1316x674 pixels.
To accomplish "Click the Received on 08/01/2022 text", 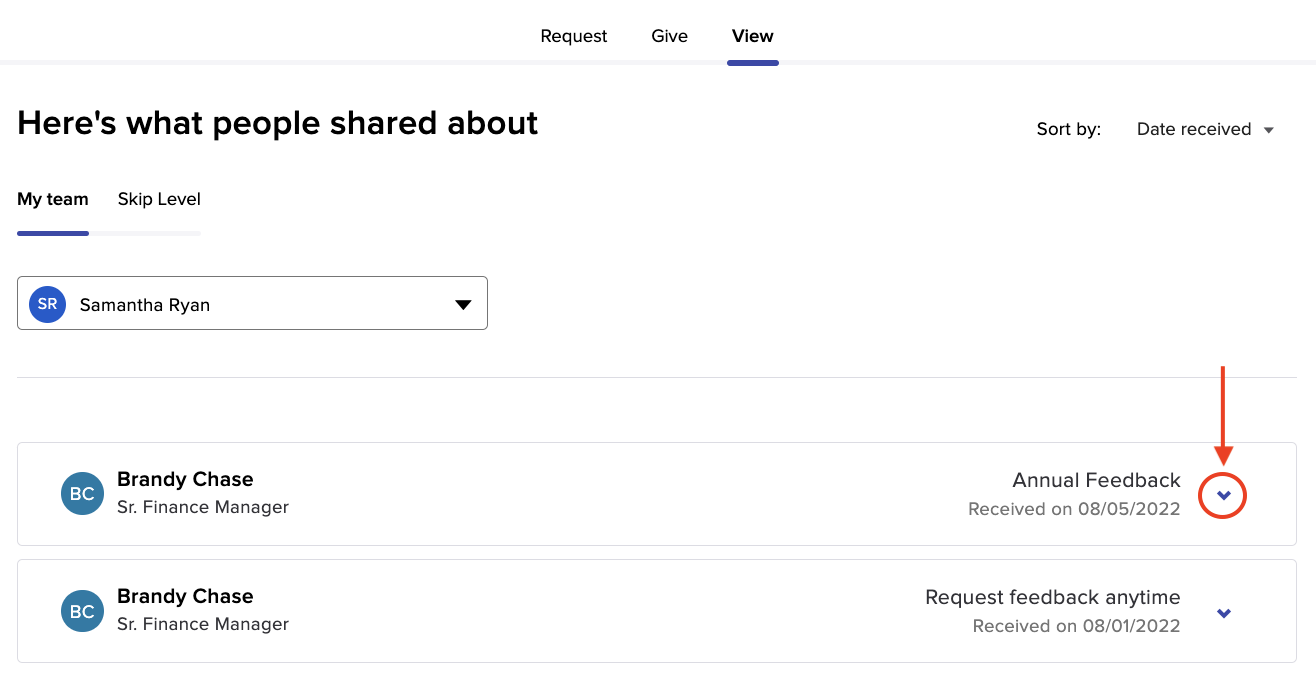I will coord(1076,626).
